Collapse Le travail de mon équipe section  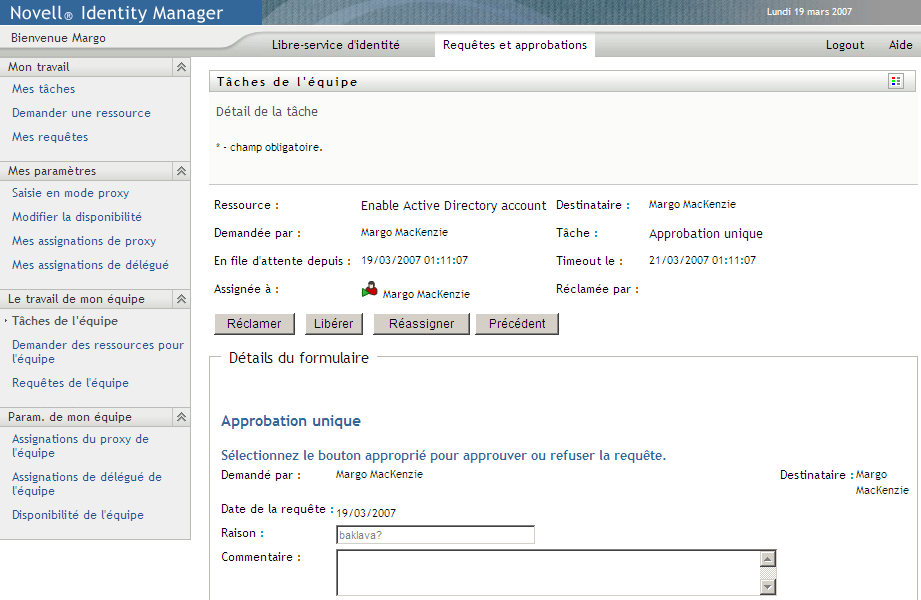pyautogui.click(x=181, y=299)
